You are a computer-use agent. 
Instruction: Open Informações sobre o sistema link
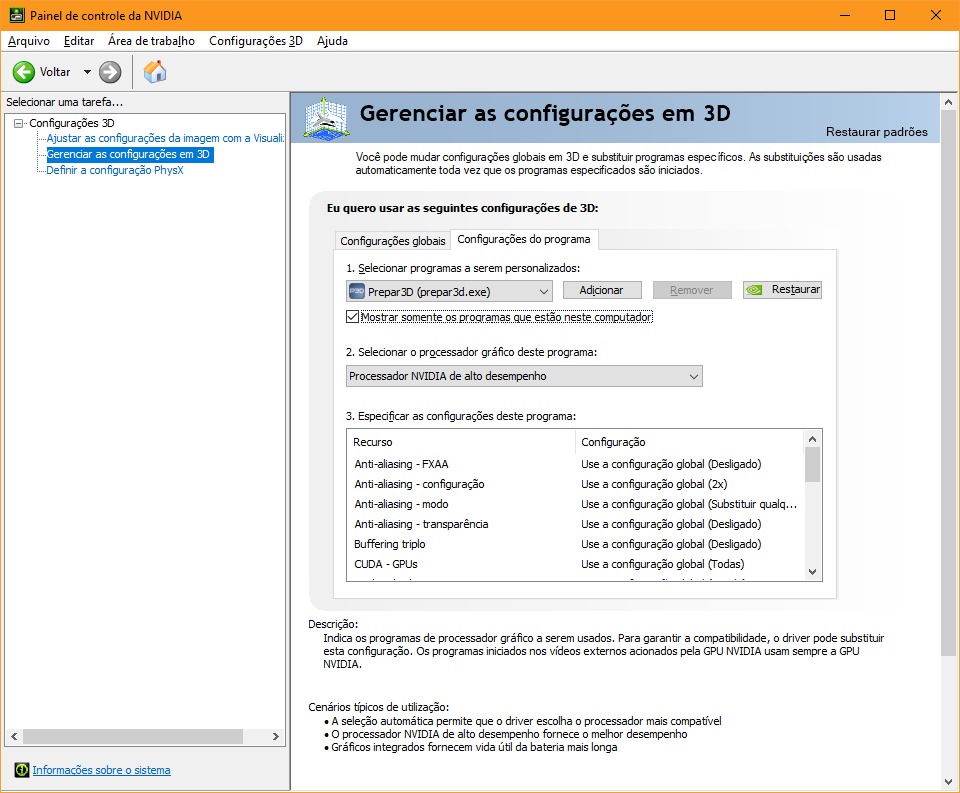click(x=102, y=770)
